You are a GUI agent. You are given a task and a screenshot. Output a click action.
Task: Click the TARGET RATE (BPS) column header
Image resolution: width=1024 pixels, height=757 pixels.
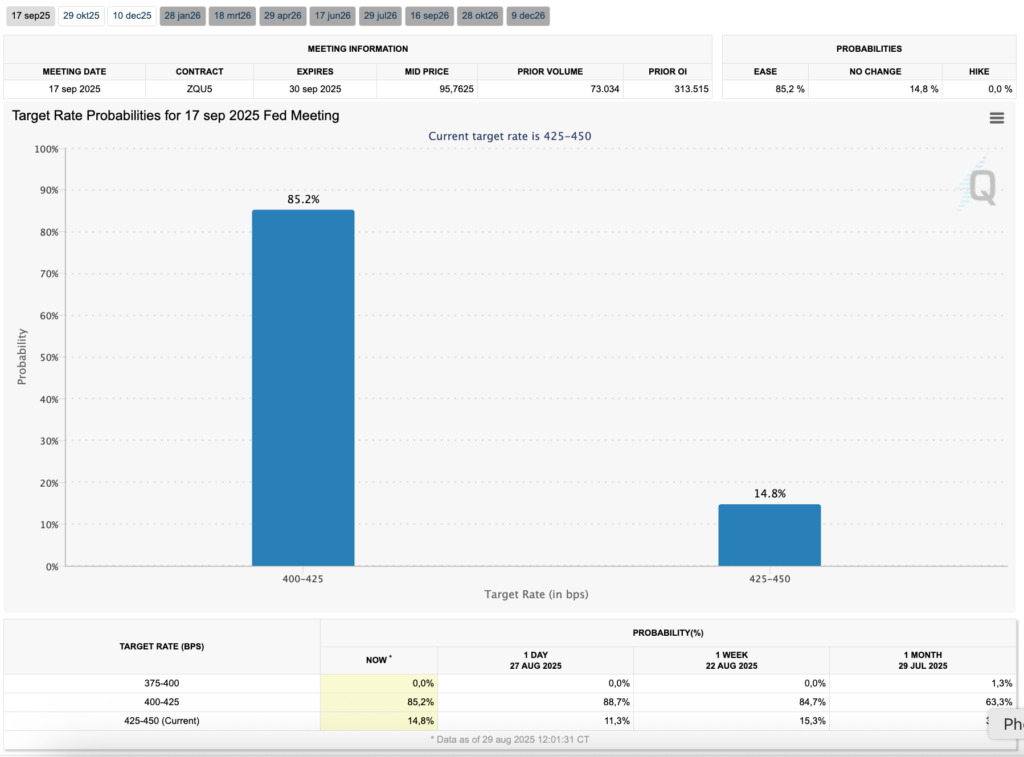[x=161, y=646]
